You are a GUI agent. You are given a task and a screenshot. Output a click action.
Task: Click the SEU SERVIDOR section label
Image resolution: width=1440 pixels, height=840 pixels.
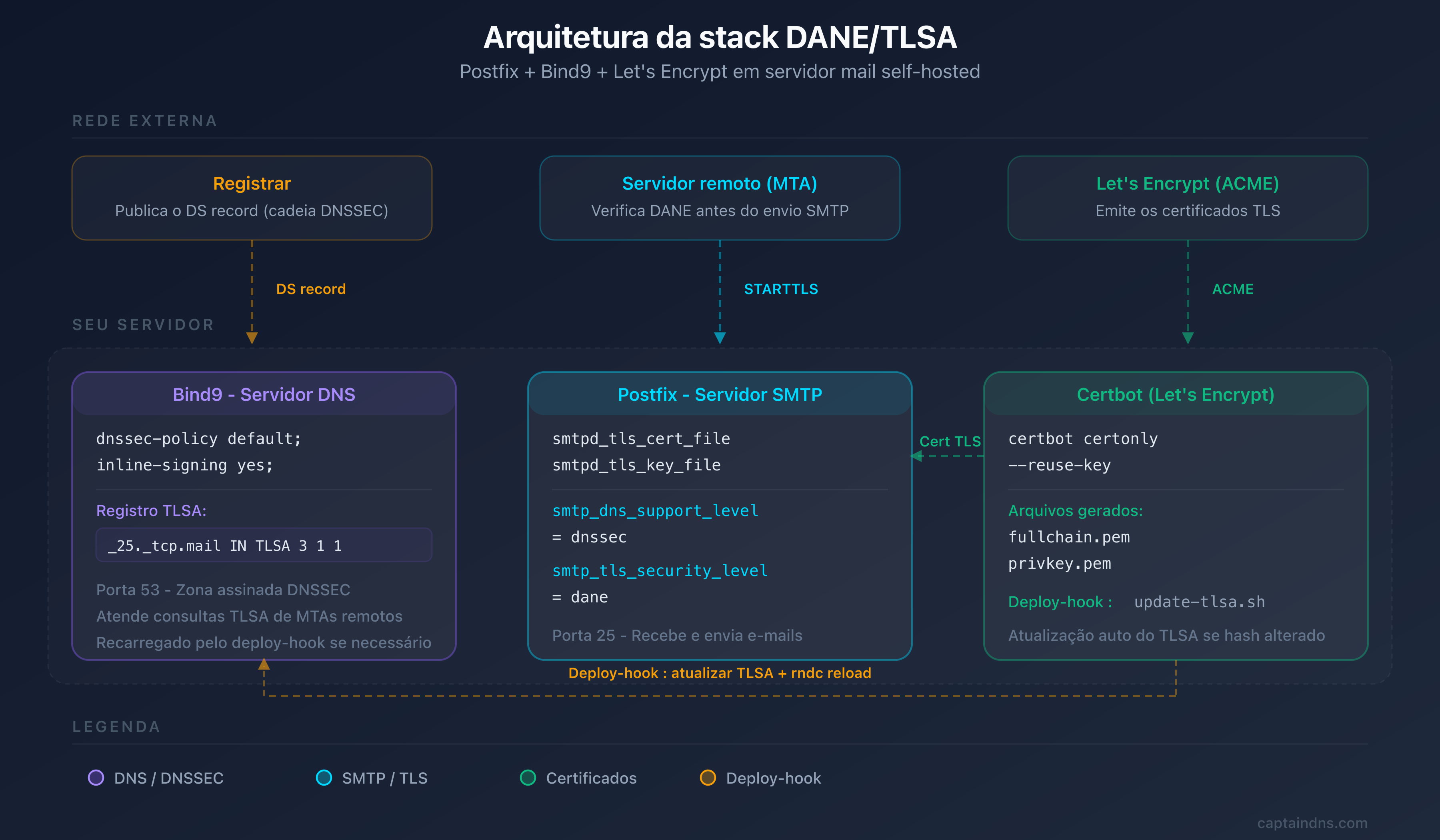[x=142, y=324]
